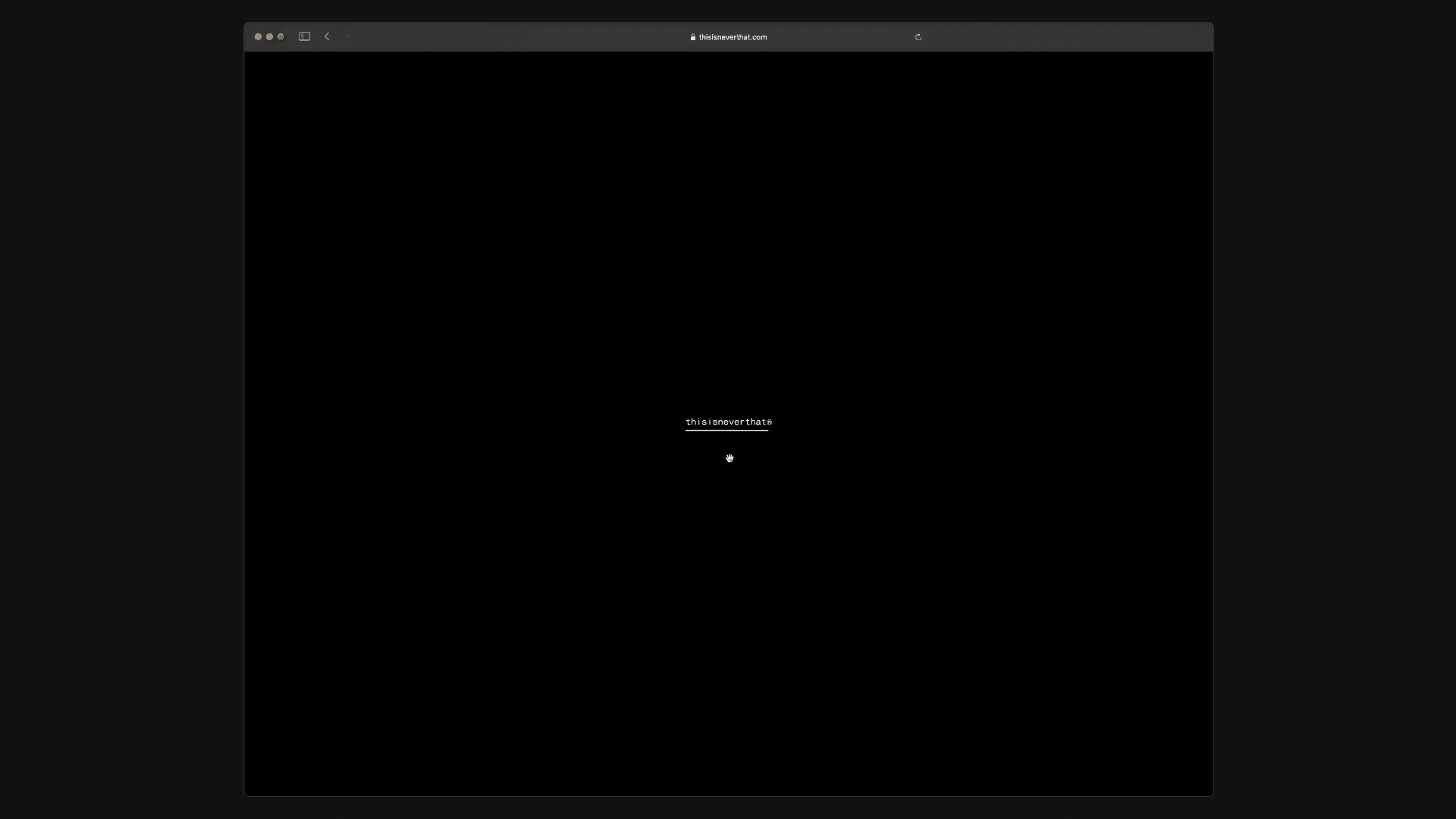Toggle the Safari sidebar panel
The image size is (1456, 819).
304,36
